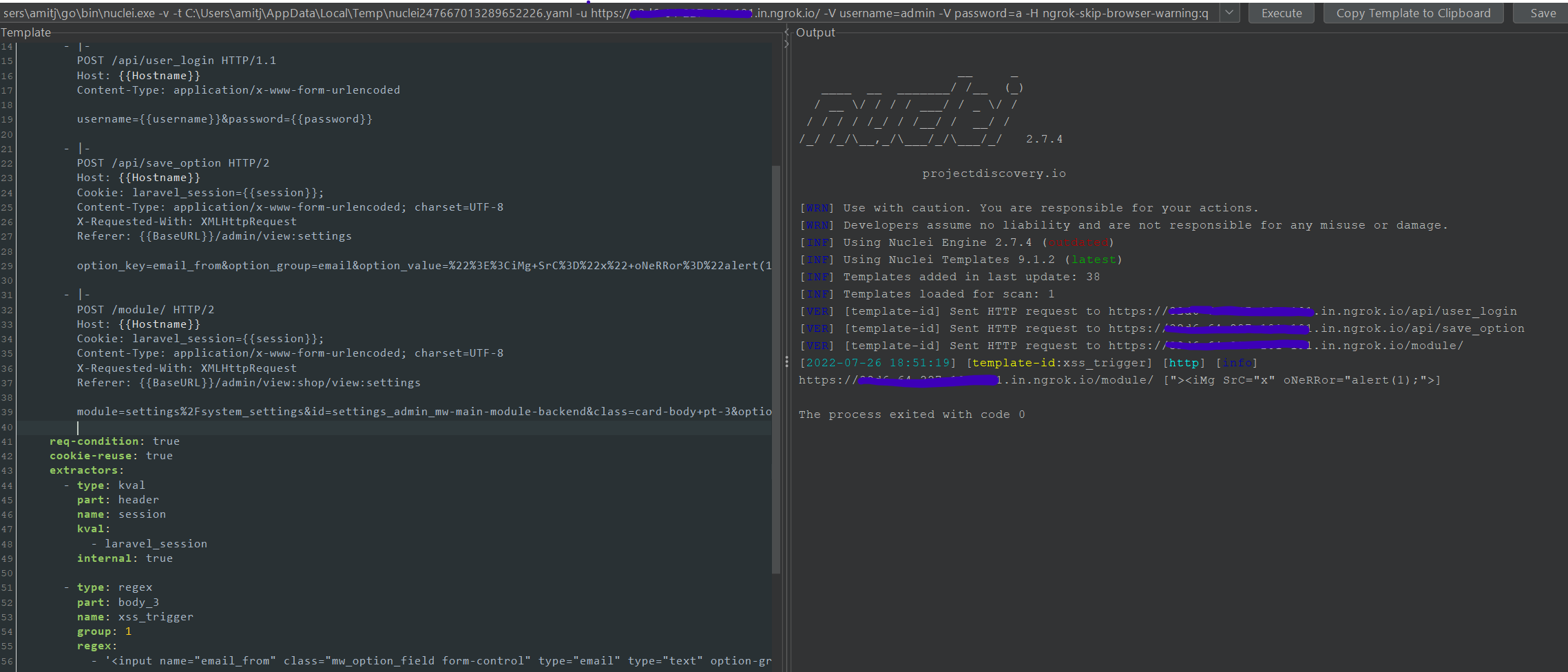Image resolution: width=1568 pixels, height=672 pixels.
Task: Click the laravel_session kval entry on line 48
Action: click(x=156, y=543)
